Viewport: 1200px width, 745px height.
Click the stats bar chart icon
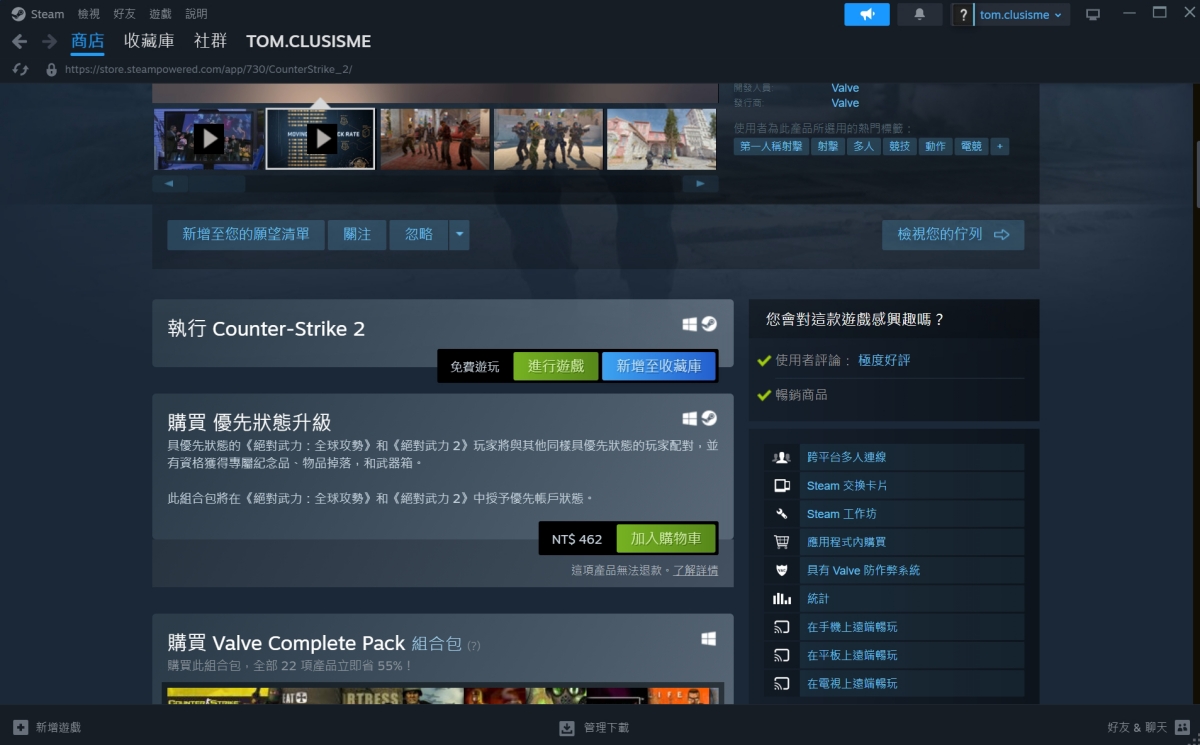point(782,598)
